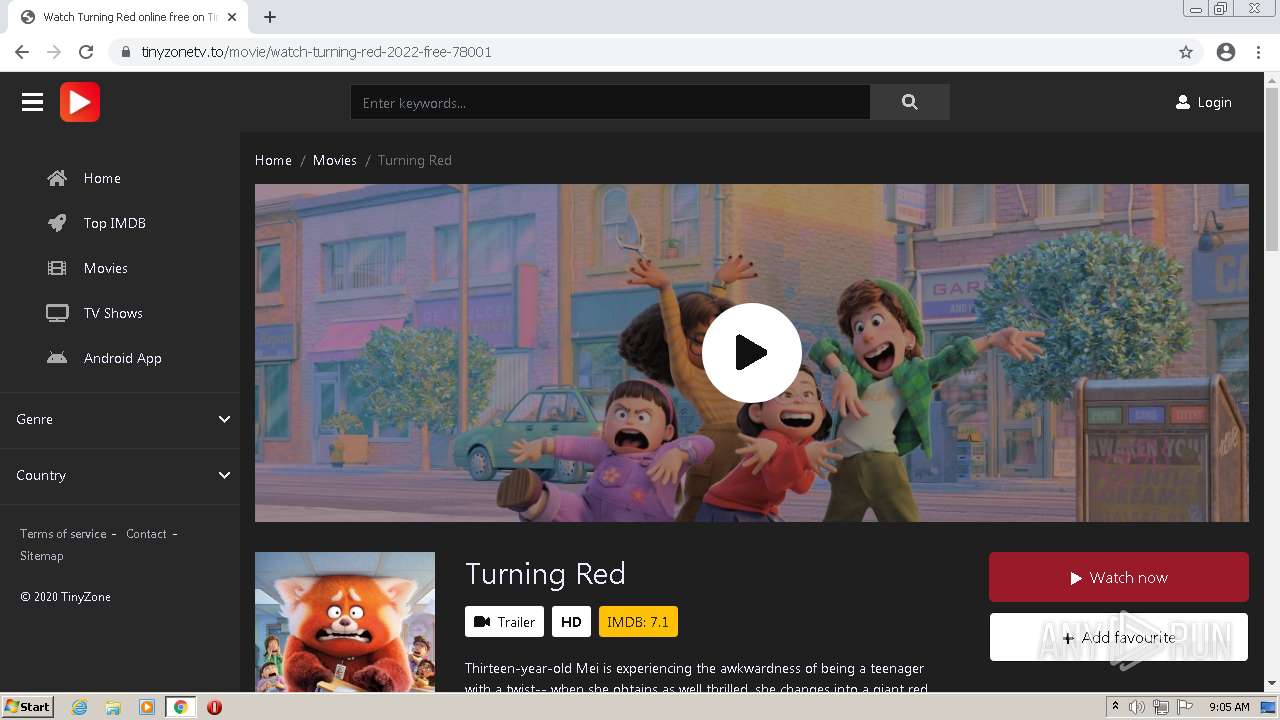
Task: Click the scrollbar down arrow
Action: pyautogui.click(x=1272, y=683)
